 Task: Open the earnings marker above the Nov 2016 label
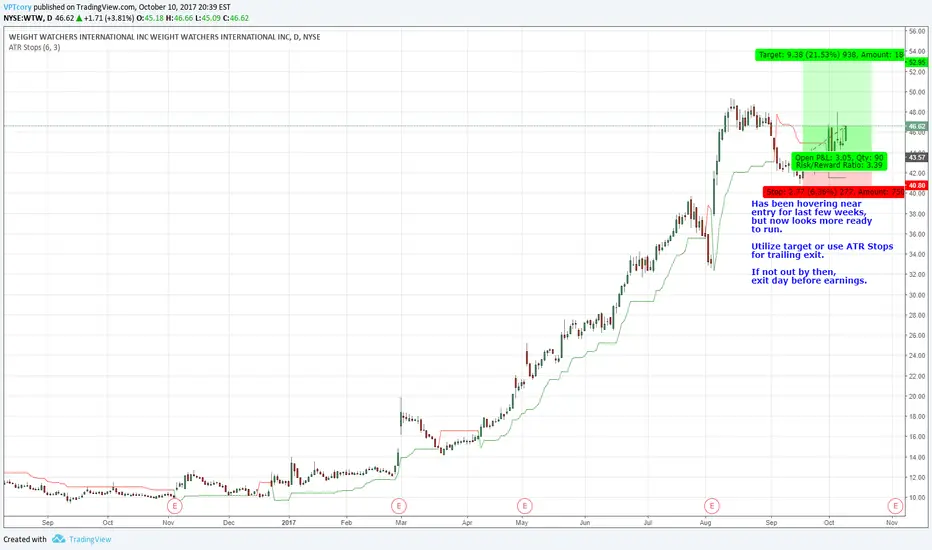coord(174,506)
